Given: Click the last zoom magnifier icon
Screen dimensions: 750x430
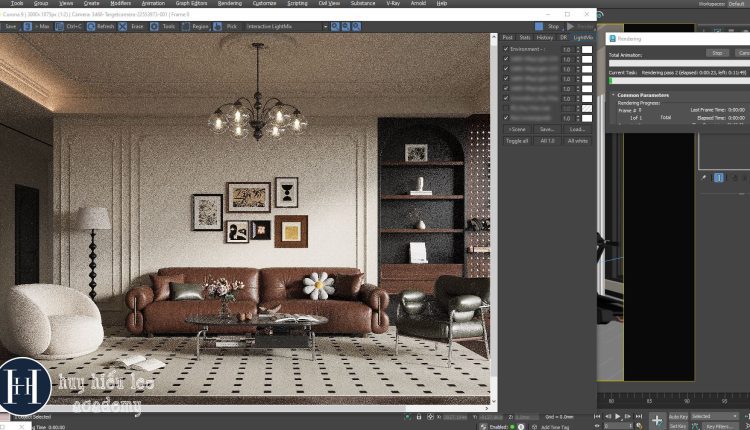Looking at the screenshot, I should coord(356,27).
